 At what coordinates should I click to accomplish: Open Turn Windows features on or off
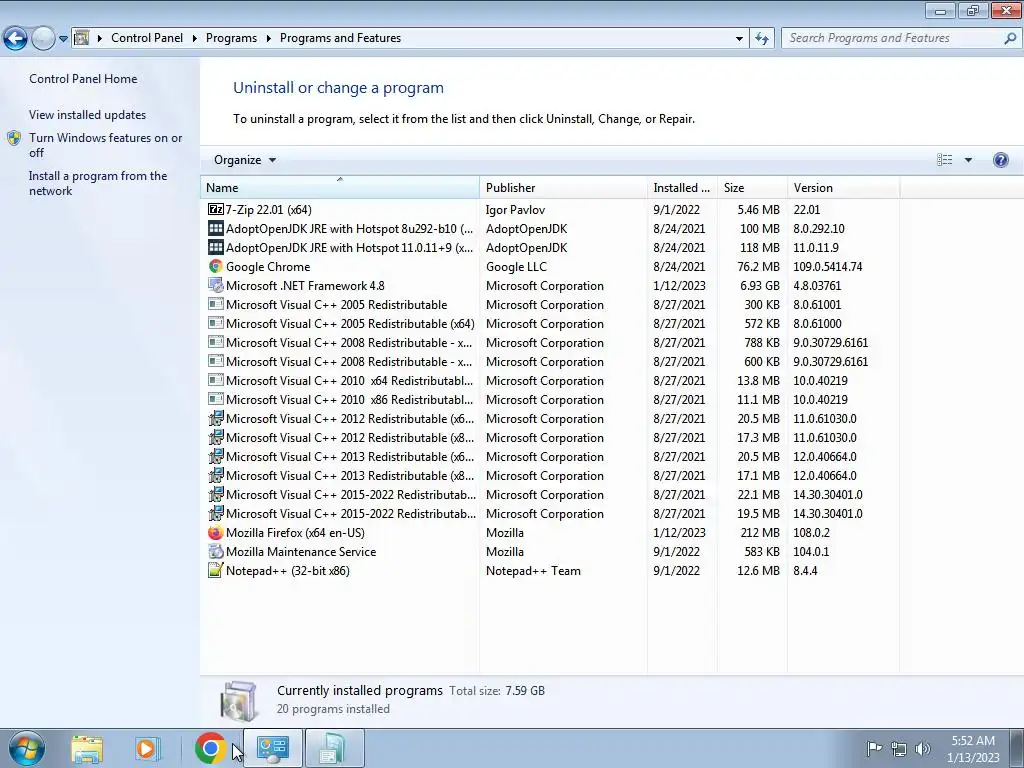click(106, 145)
